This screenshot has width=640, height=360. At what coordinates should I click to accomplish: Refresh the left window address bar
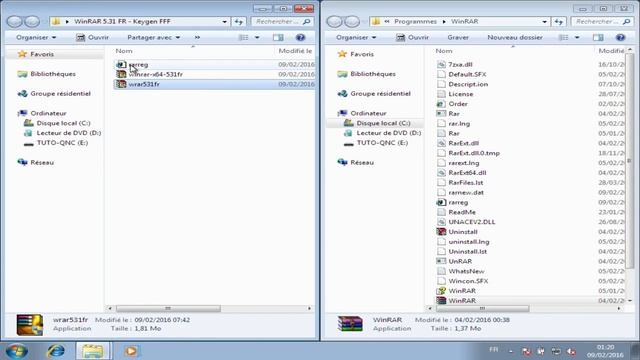pyautogui.click(x=239, y=21)
